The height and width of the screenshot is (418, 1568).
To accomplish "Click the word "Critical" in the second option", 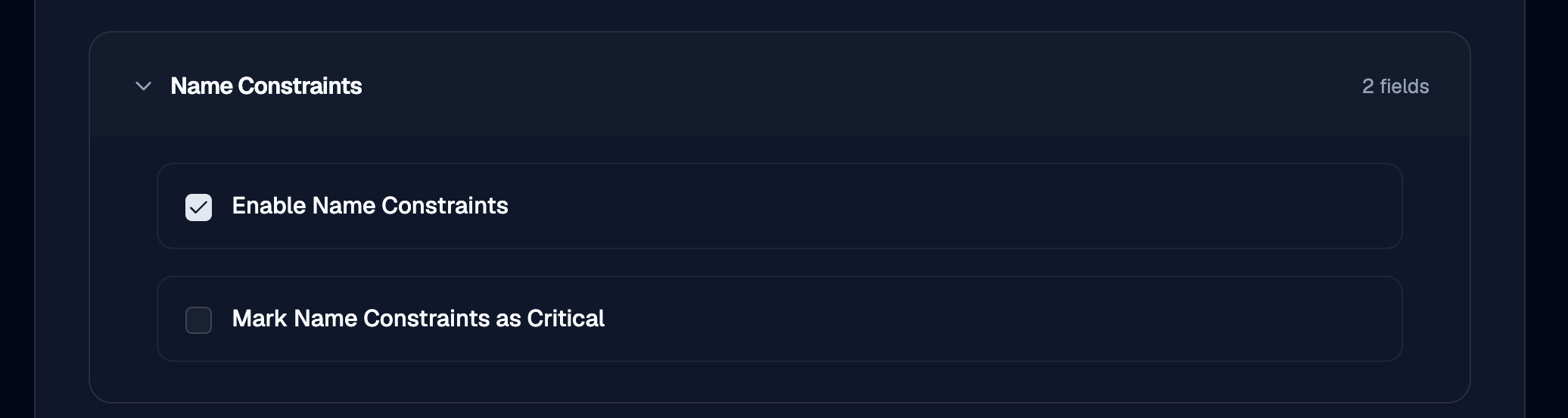I will tap(566, 319).
